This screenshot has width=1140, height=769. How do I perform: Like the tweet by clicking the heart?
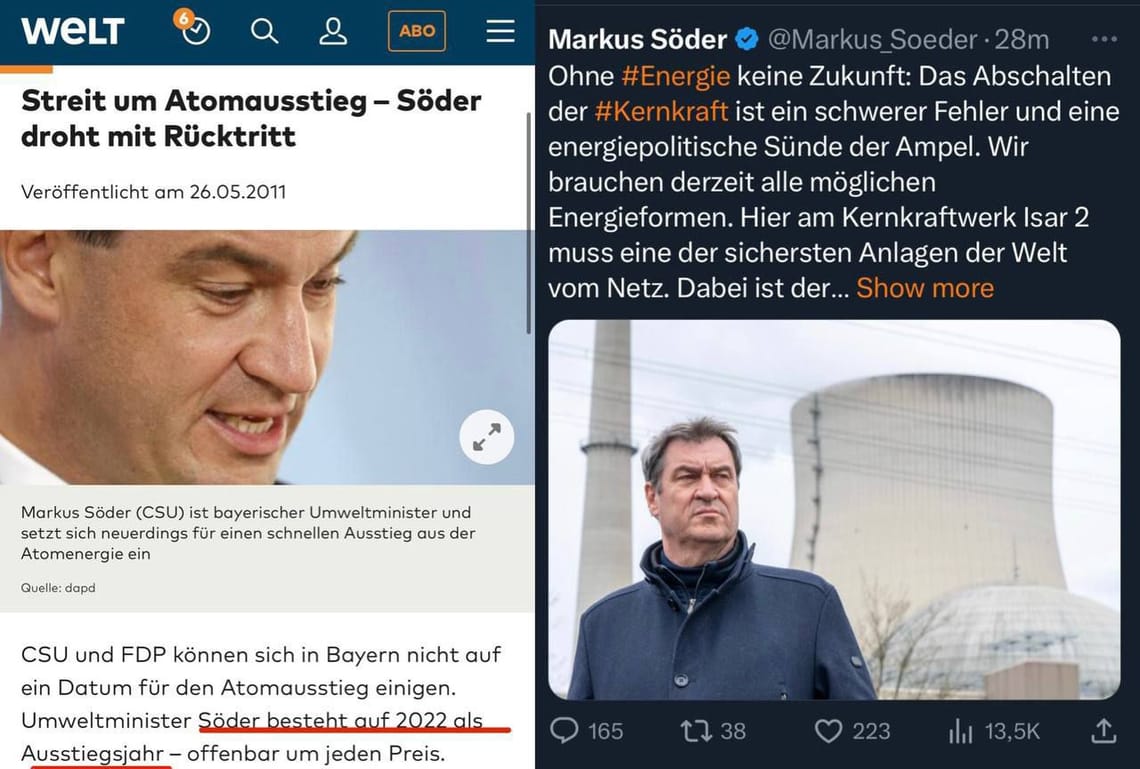coord(828,731)
